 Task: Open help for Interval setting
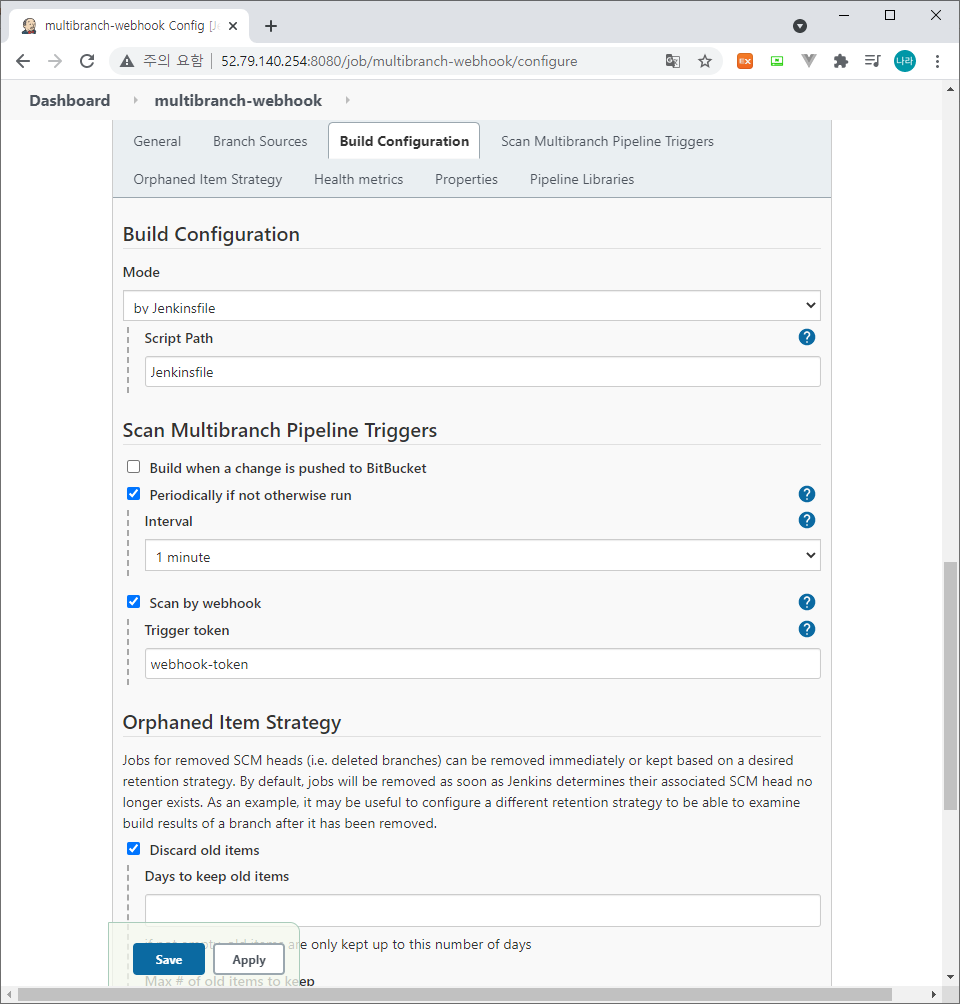(806, 521)
